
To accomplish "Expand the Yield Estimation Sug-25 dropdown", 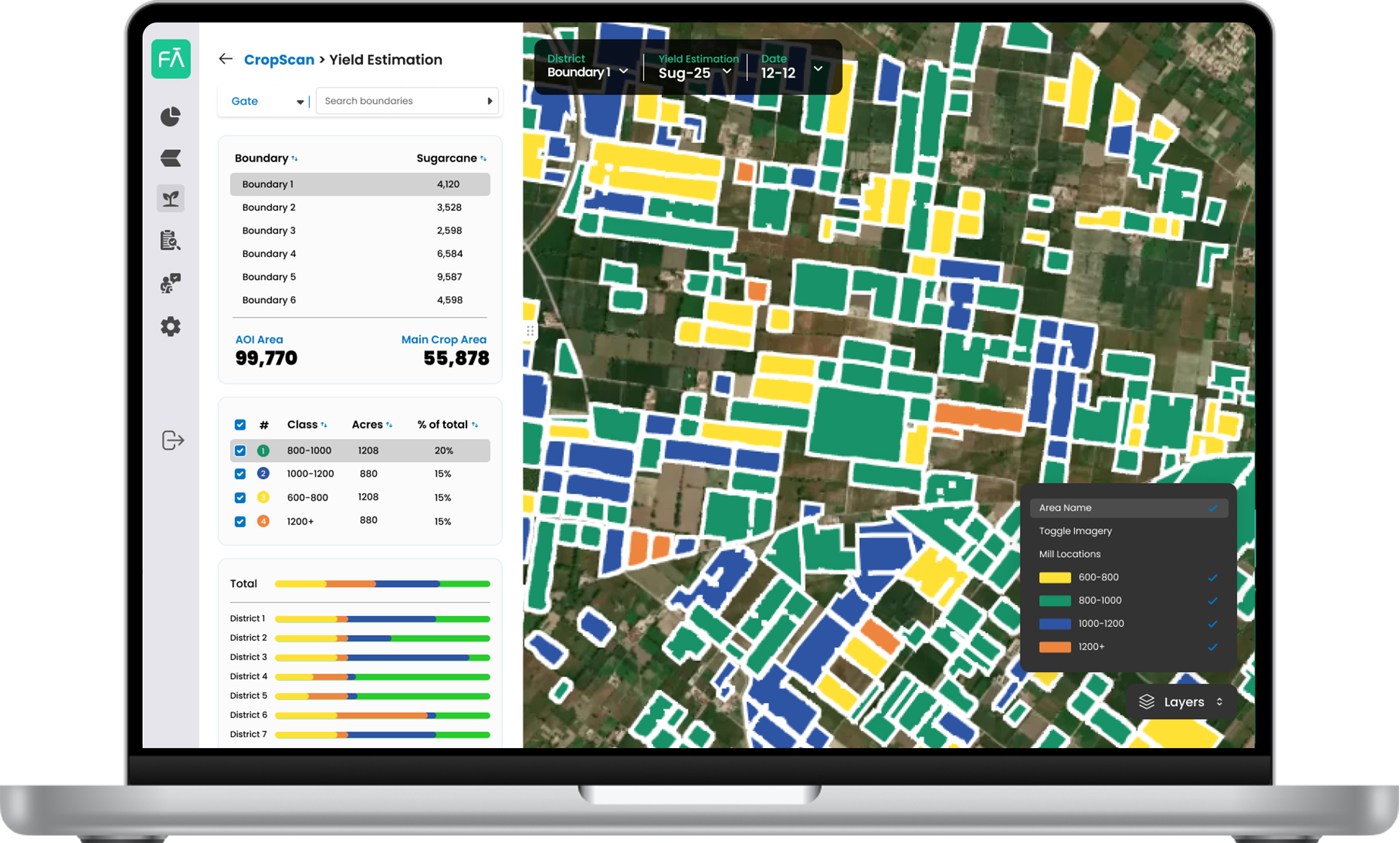I will pyautogui.click(x=694, y=72).
